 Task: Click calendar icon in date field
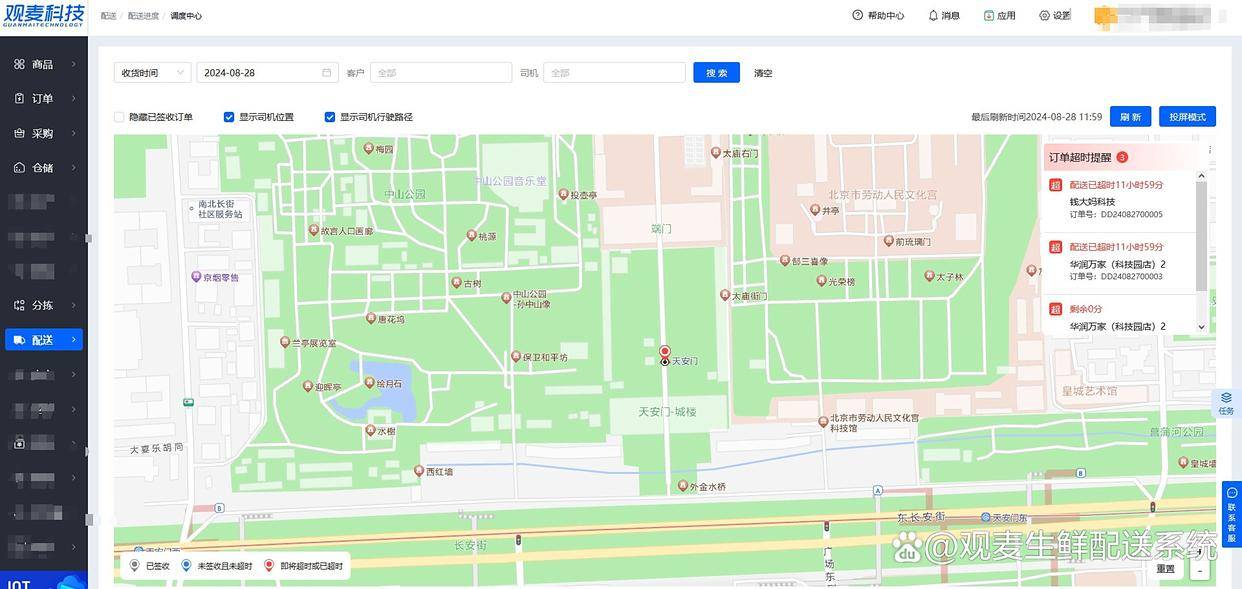coord(326,73)
